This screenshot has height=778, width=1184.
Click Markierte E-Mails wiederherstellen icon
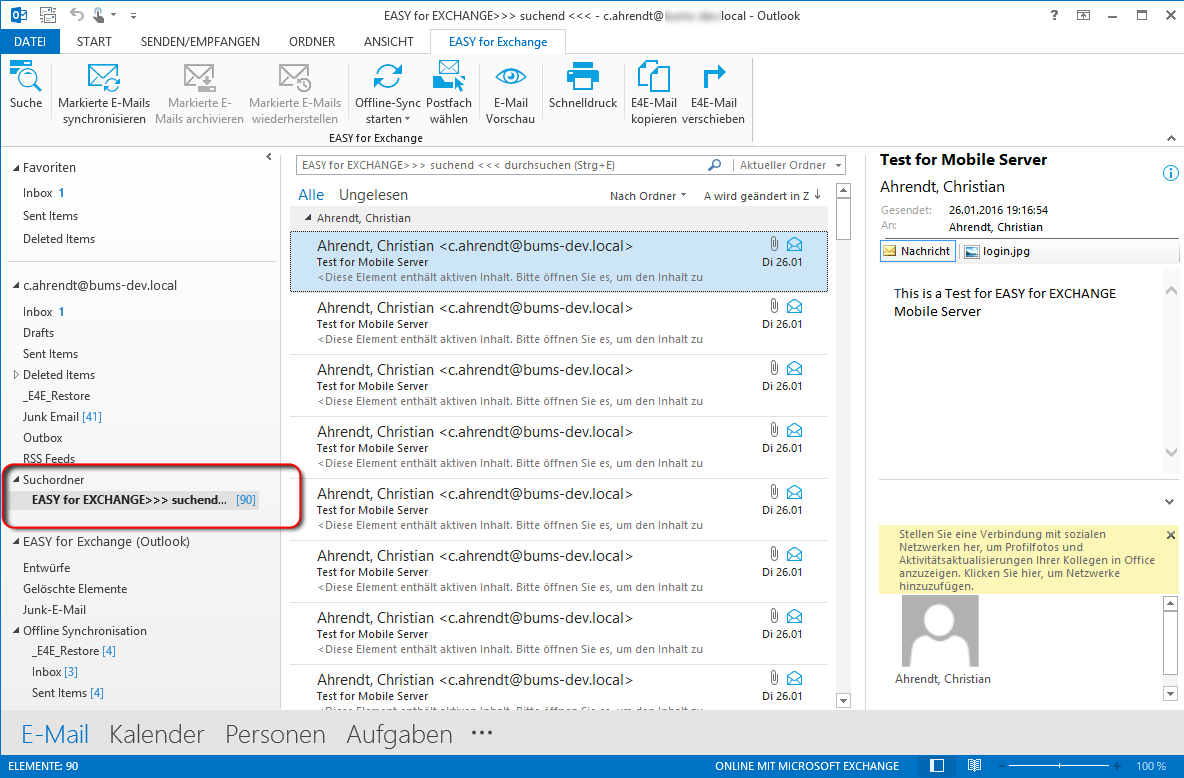point(294,77)
